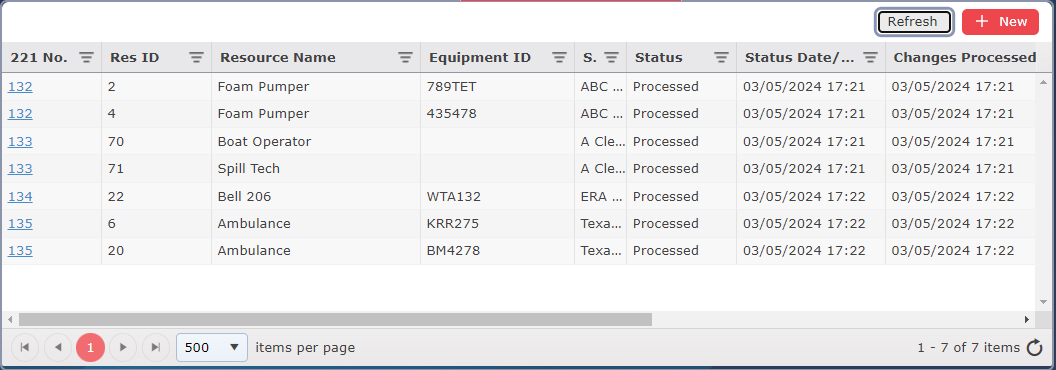Click the red New button
The height and width of the screenshot is (370, 1056).
pos(1000,22)
